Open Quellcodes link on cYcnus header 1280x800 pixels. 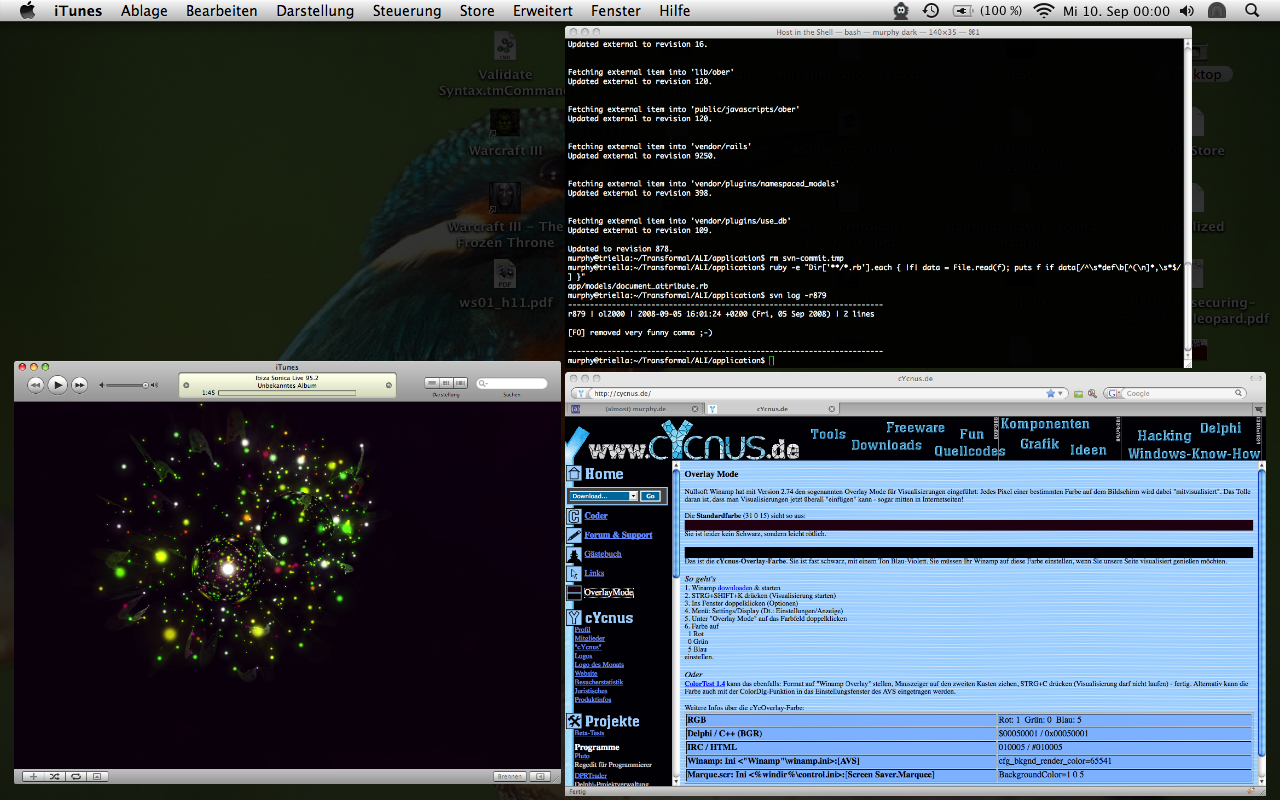970,451
